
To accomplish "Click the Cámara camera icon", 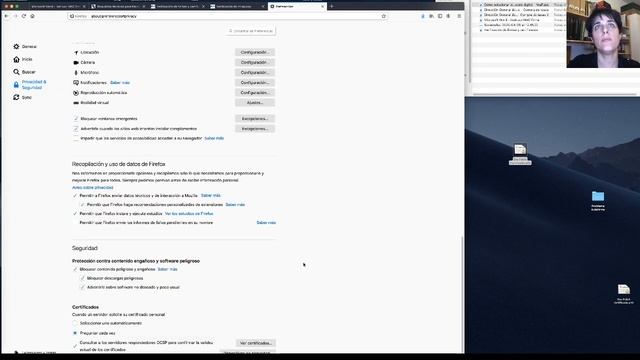I will 76,62.
